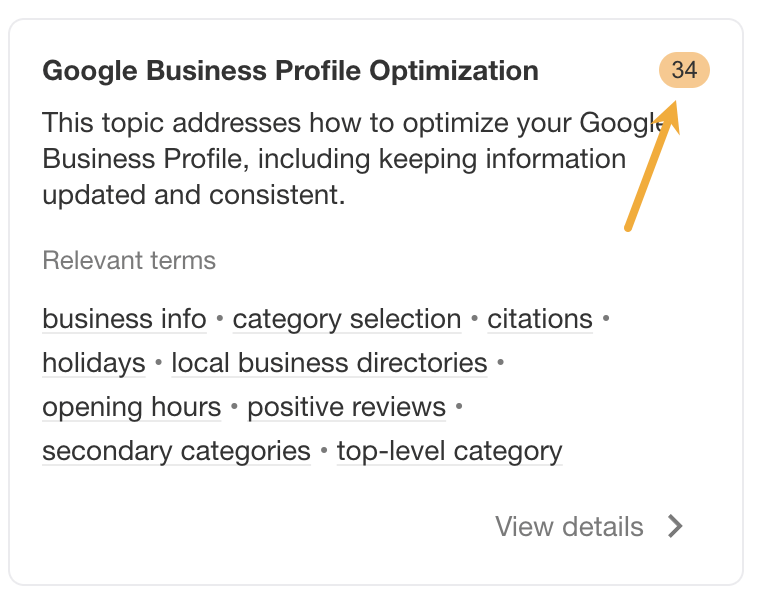This screenshot has height=604, width=760.
Task: Click the 'positive reviews' term
Action: pos(346,407)
